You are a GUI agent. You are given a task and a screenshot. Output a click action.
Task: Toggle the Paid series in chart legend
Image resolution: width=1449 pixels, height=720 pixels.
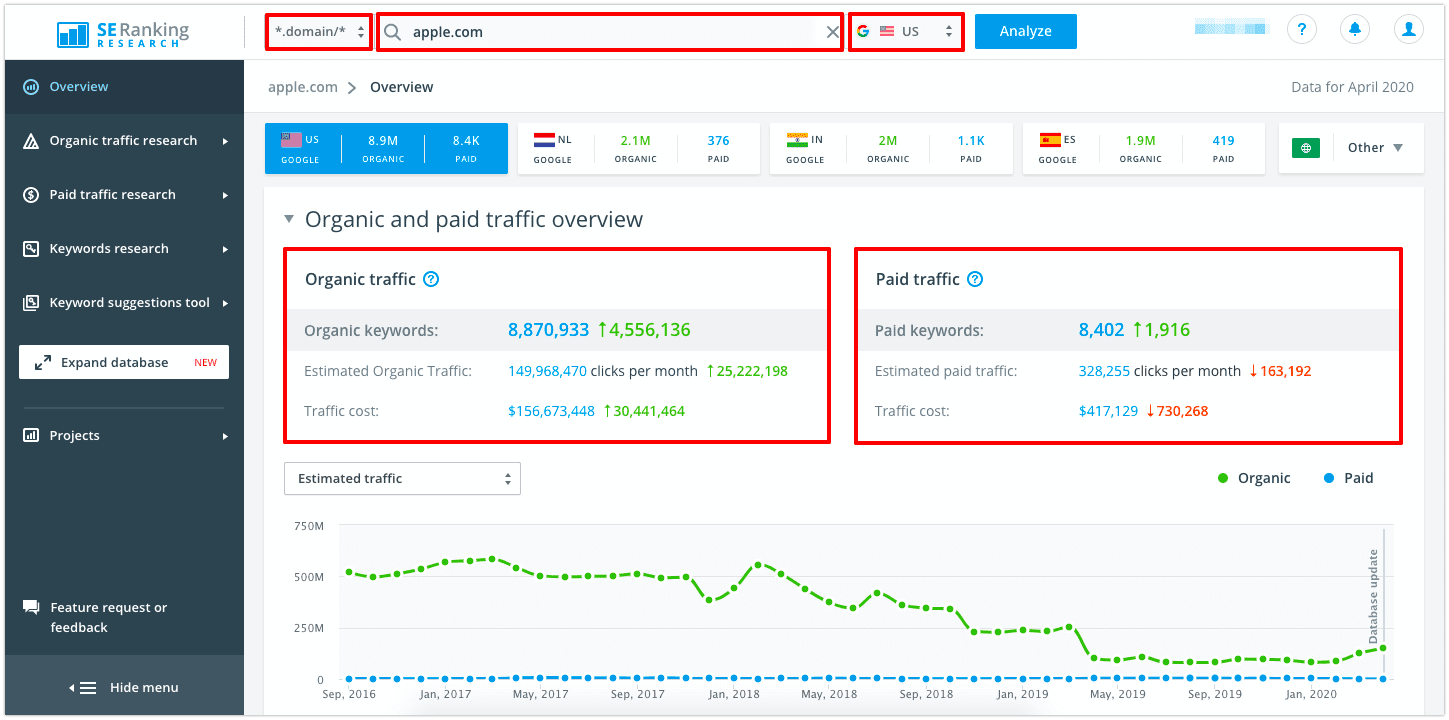coord(1348,479)
